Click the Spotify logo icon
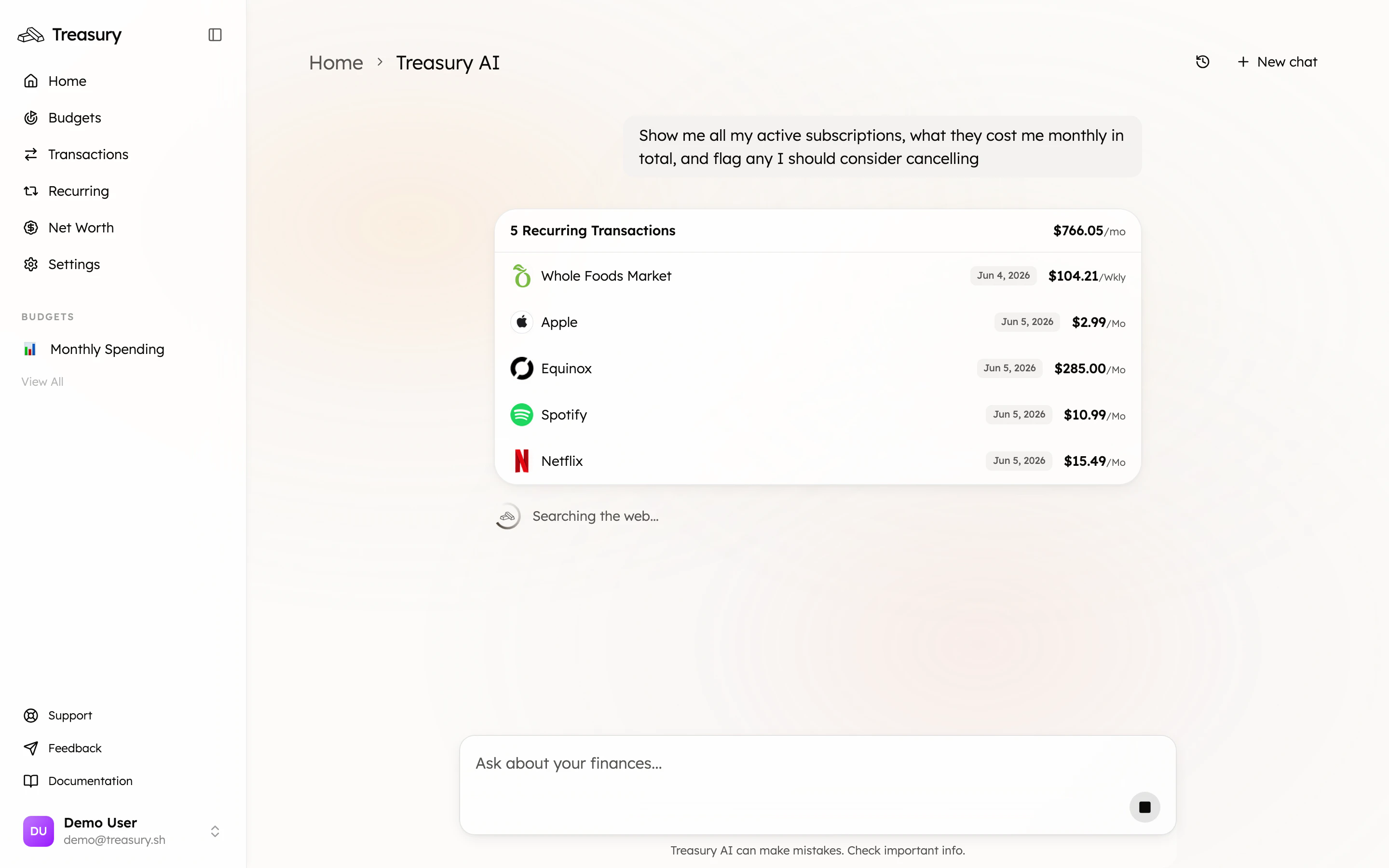 click(521, 415)
